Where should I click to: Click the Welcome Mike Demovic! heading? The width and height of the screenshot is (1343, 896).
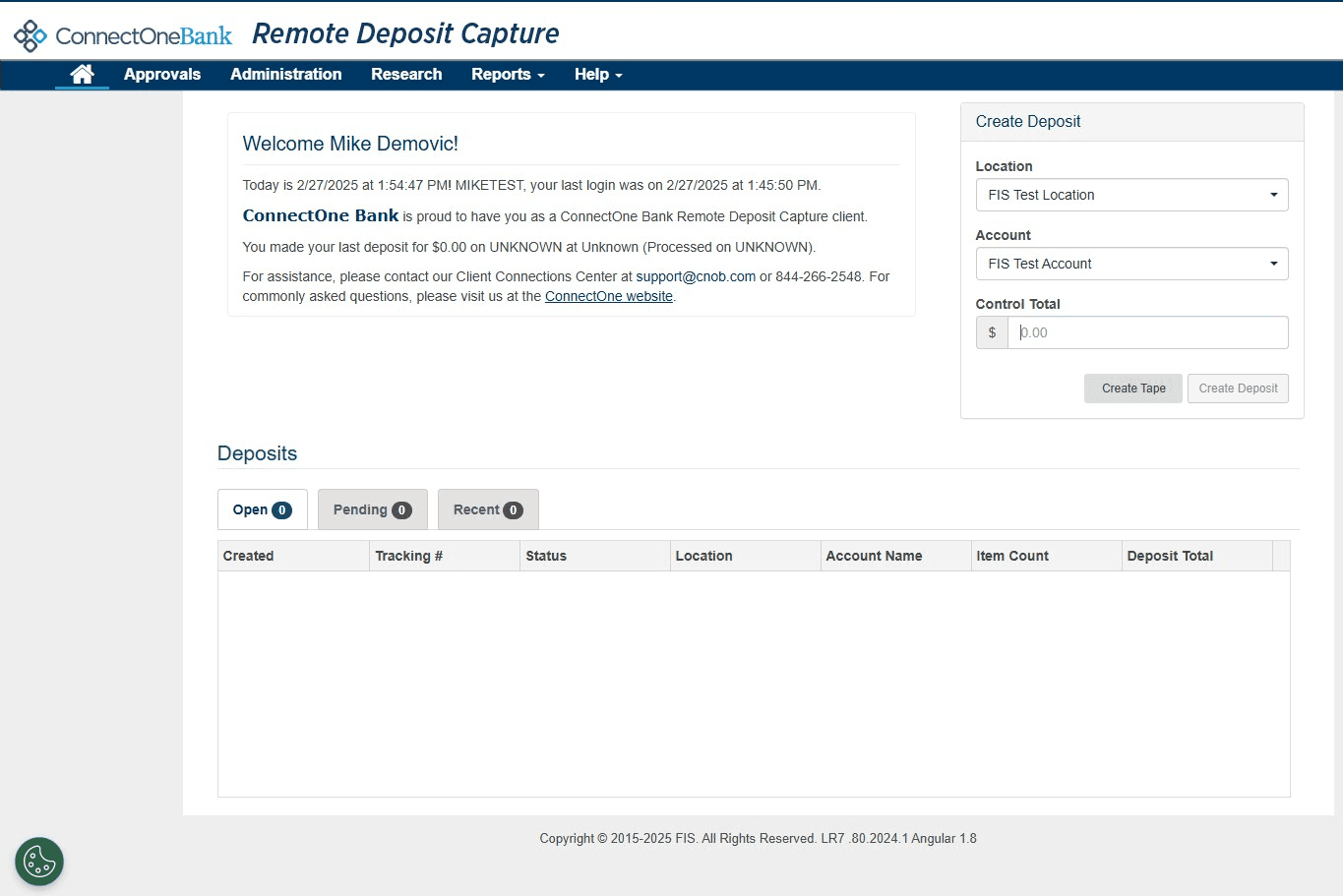(350, 144)
